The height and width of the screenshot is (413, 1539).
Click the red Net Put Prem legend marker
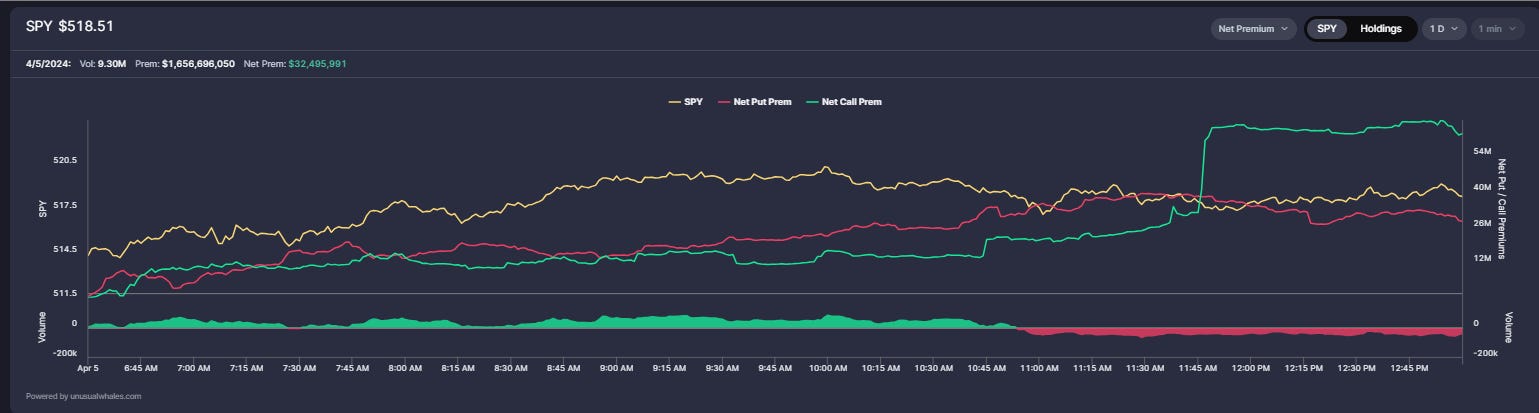pyautogui.click(x=724, y=102)
